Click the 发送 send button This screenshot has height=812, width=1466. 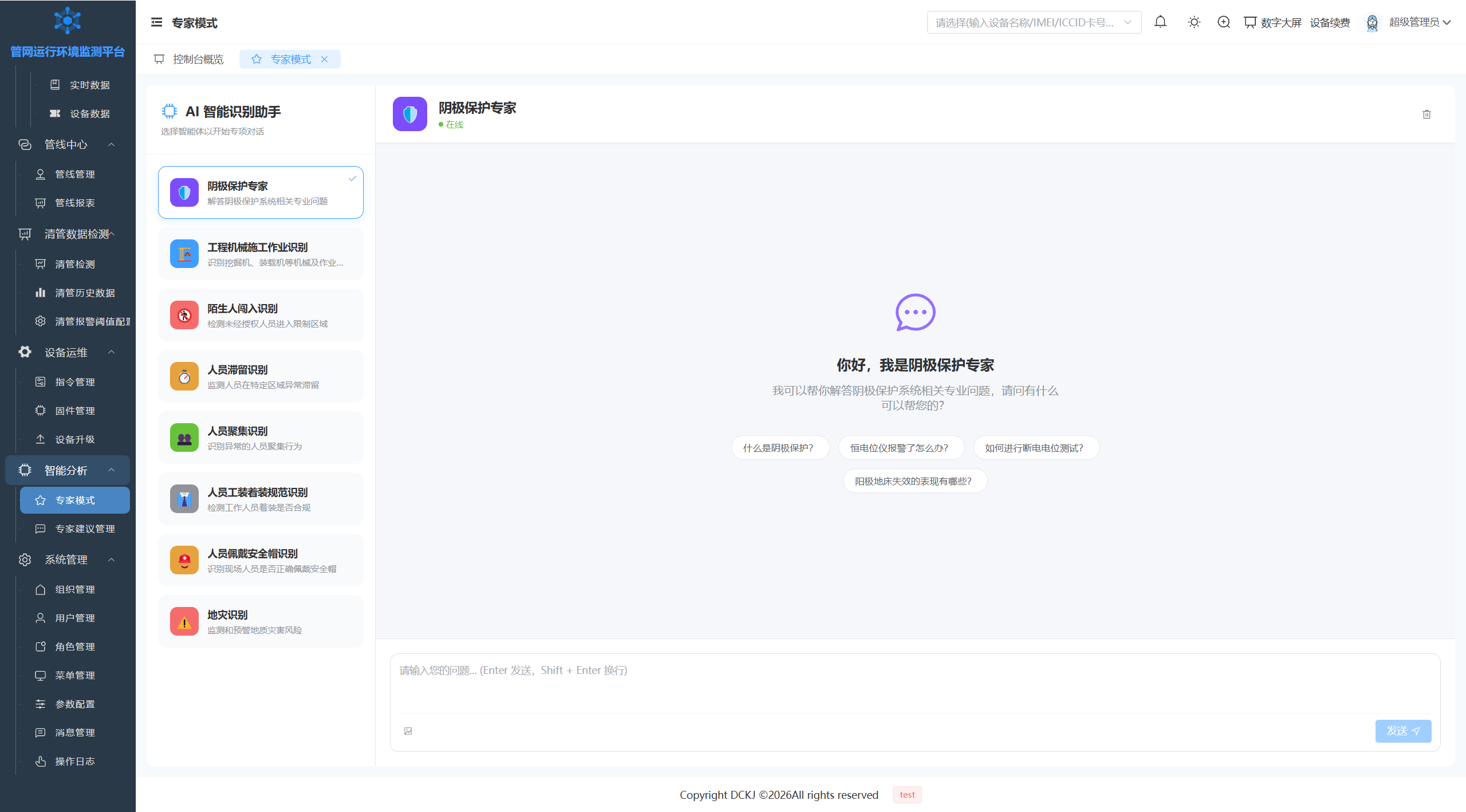(1403, 731)
